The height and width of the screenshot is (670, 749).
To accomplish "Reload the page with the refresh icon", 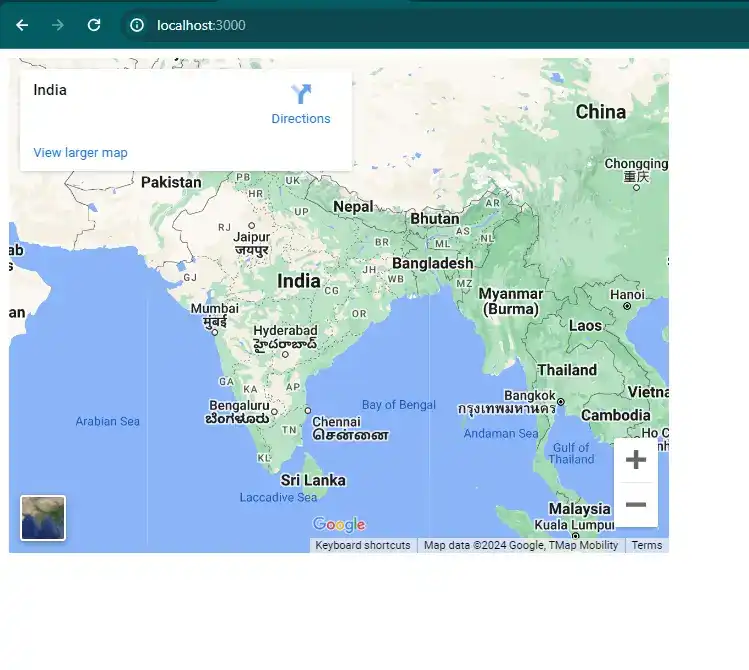I will [x=94, y=25].
